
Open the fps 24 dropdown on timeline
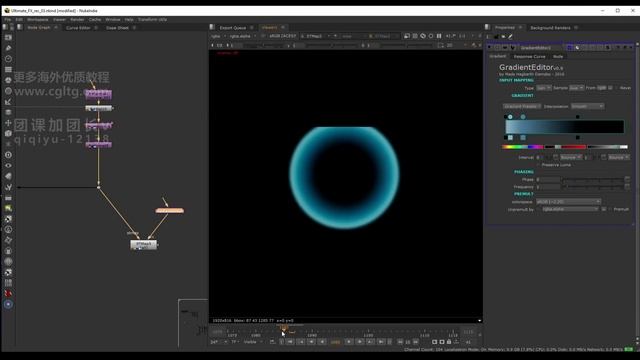[218, 342]
